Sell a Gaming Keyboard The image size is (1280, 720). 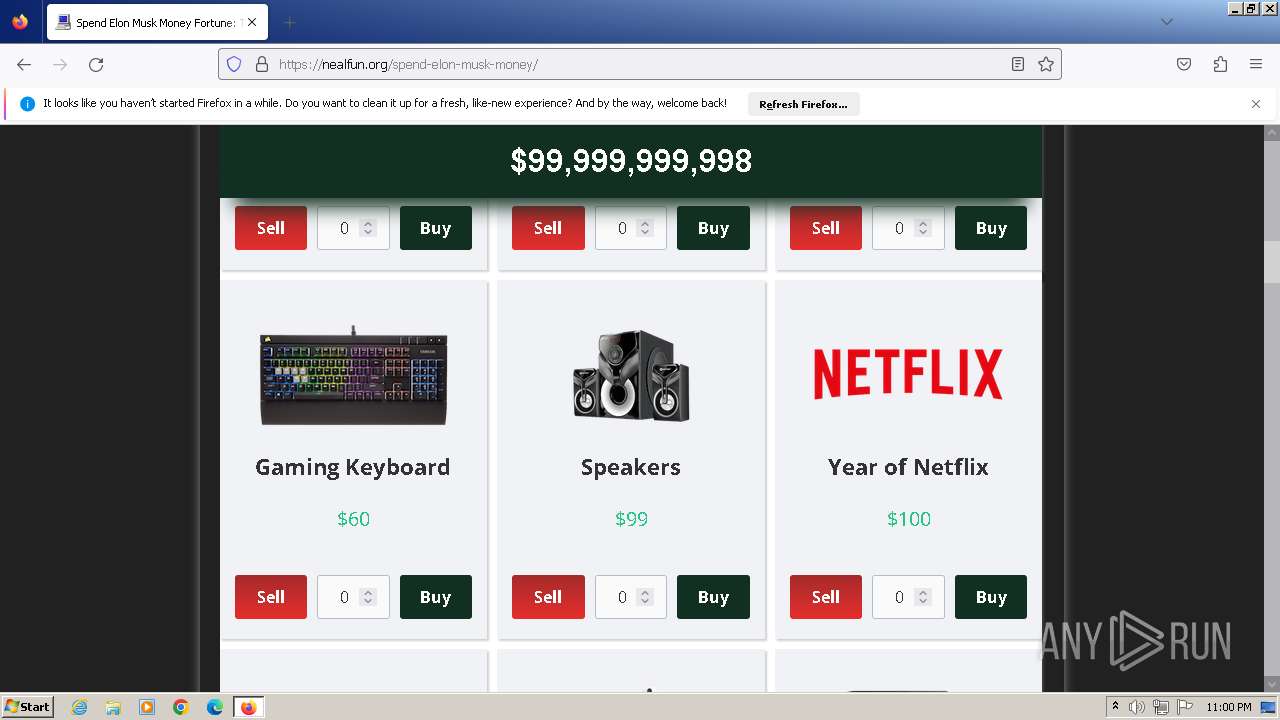click(271, 597)
